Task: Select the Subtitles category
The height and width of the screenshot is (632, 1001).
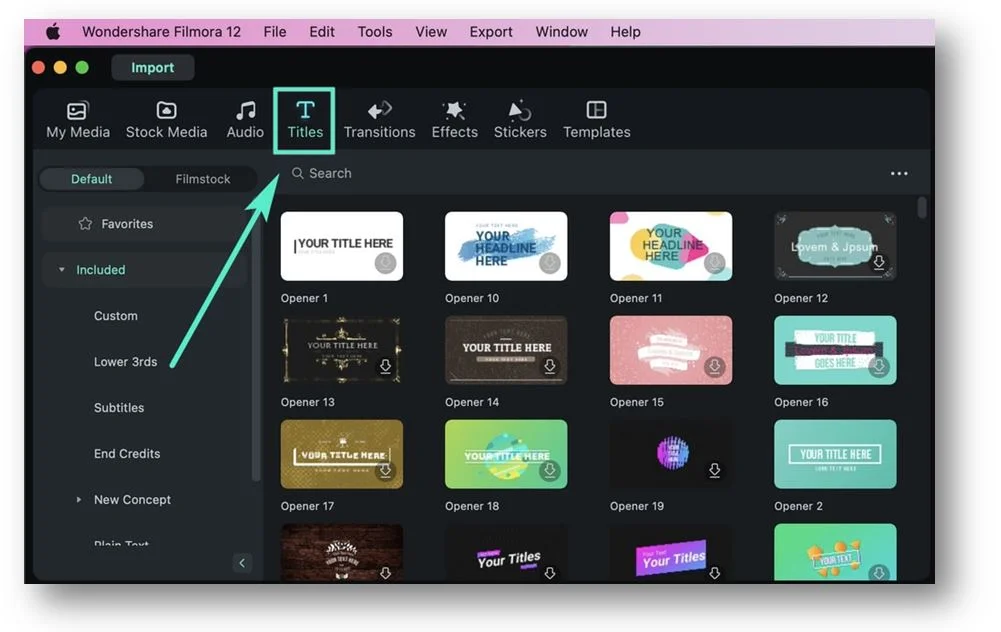Action: coord(119,407)
